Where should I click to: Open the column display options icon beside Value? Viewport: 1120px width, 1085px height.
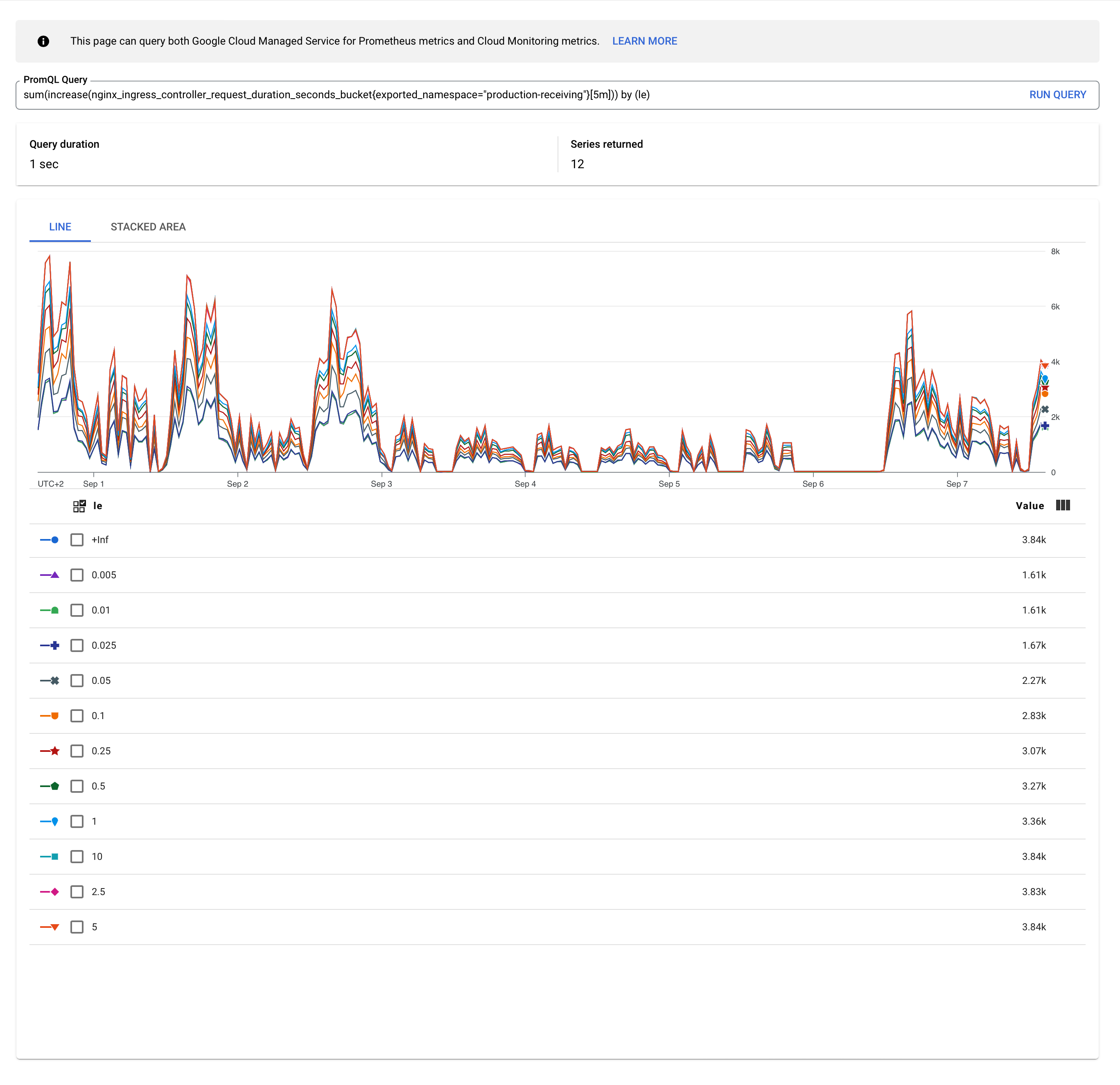point(1062,505)
